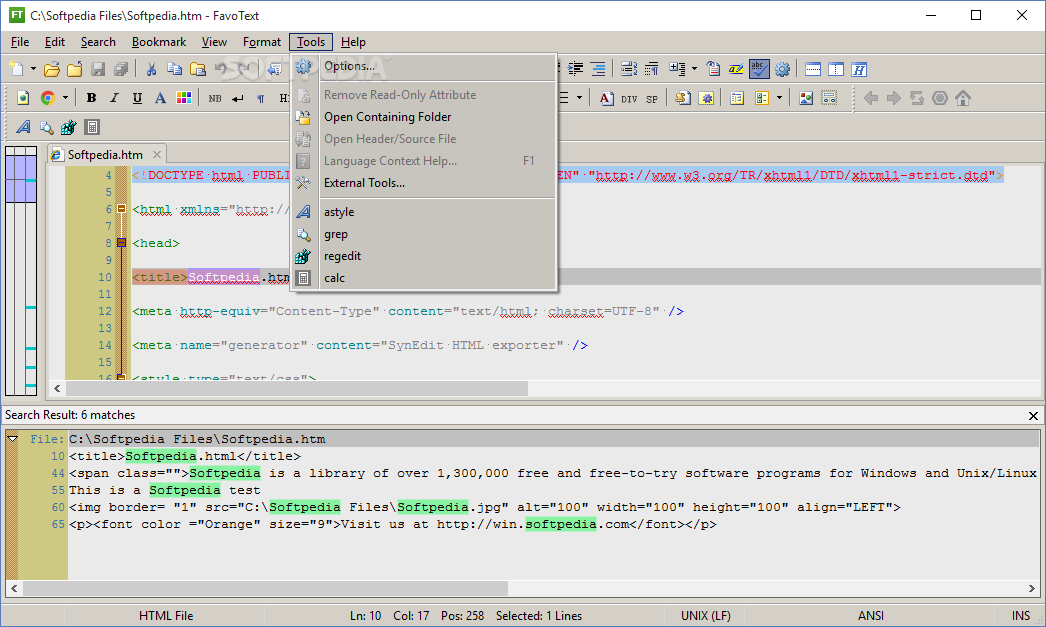The width and height of the screenshot is (1046, 627).
Task: Select regedit in the Tools menu
Action: (424, 256)
